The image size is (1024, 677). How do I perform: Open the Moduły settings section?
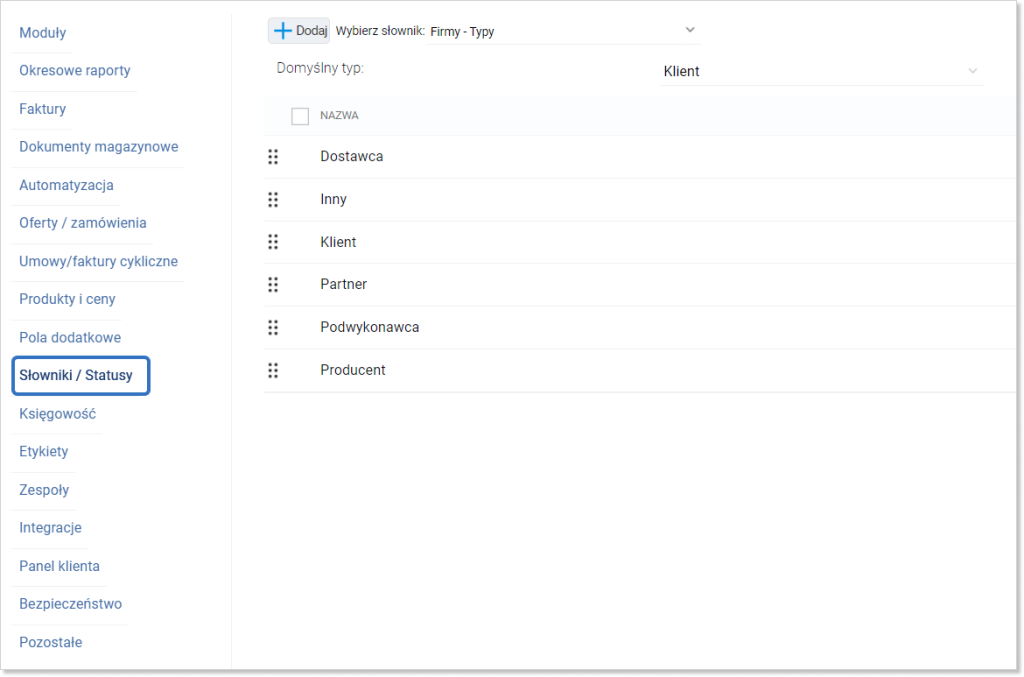click(42, 33)
